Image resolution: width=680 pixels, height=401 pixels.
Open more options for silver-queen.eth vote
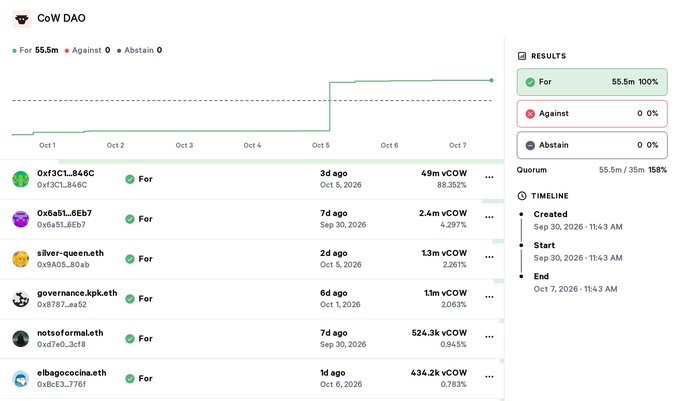tap(489, 257)
